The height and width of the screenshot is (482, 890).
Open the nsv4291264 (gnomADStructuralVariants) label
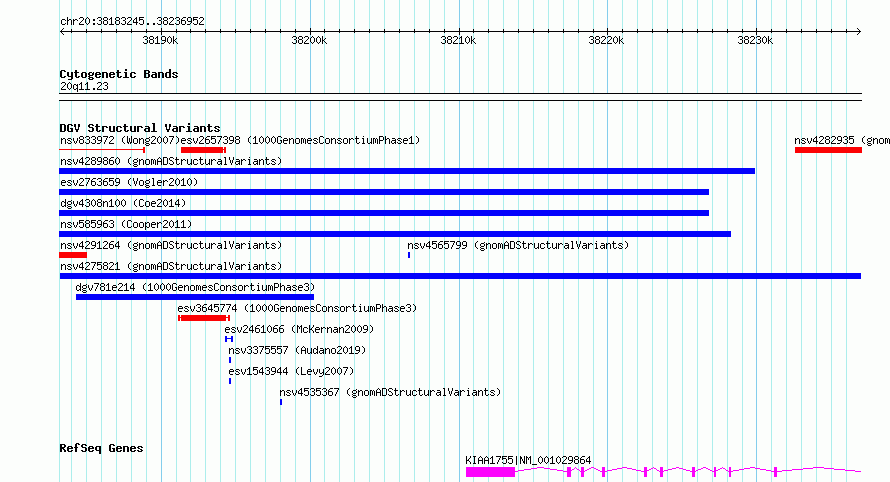click(x=171, y=245)
